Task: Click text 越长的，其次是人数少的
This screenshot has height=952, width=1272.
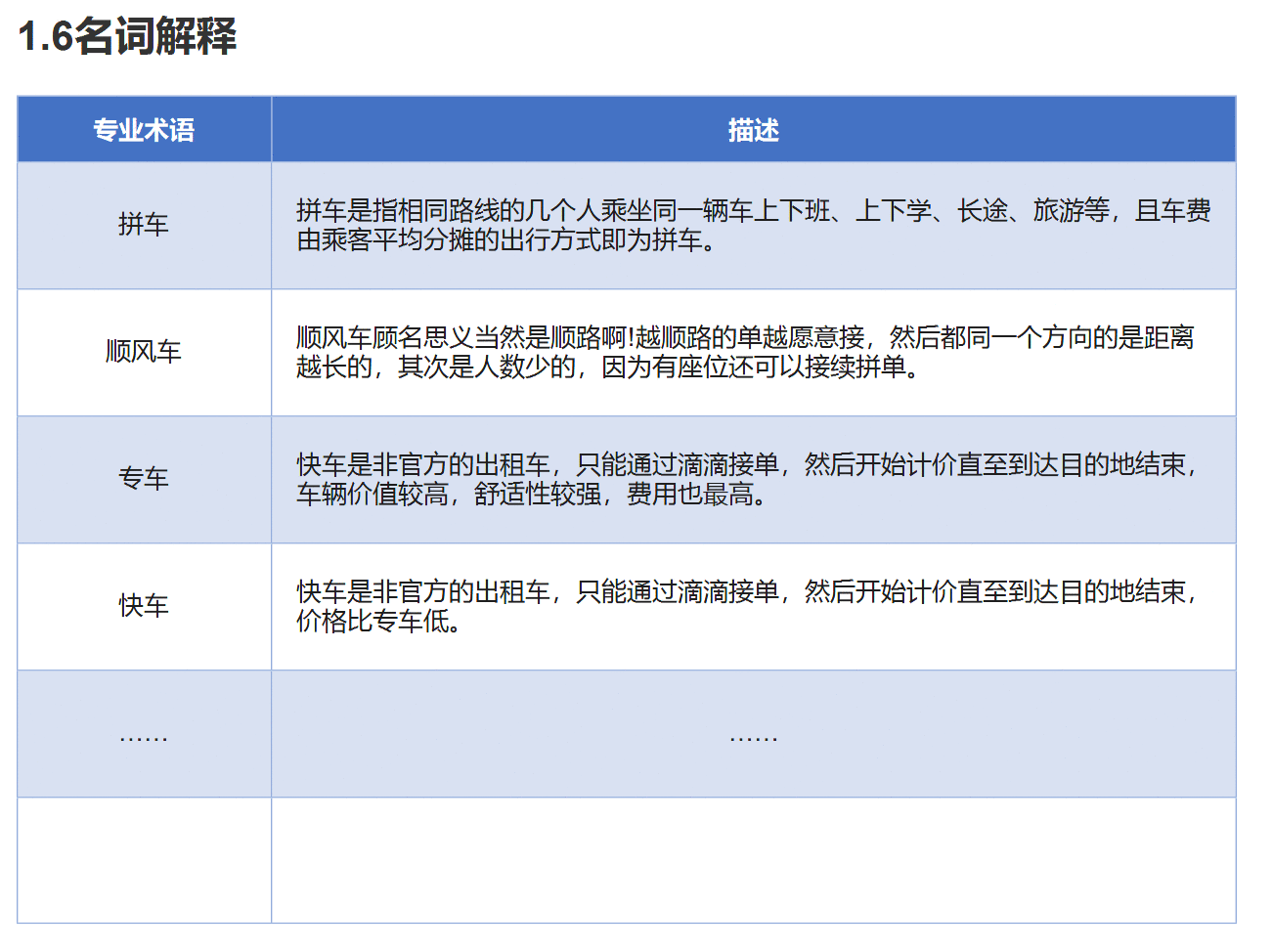Action: [x=436, y=368]
